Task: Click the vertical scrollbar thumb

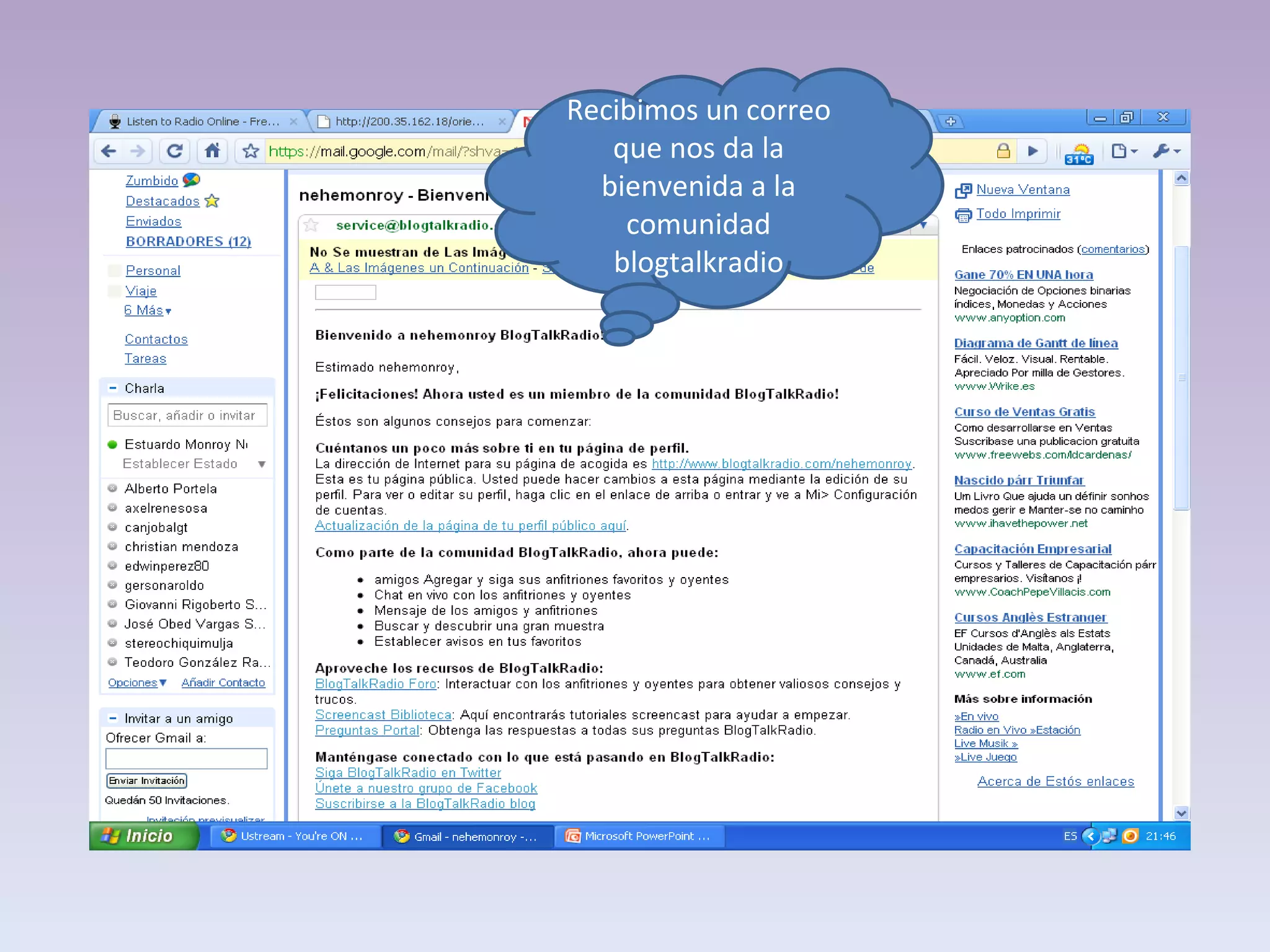Action: coord(1181,378)
